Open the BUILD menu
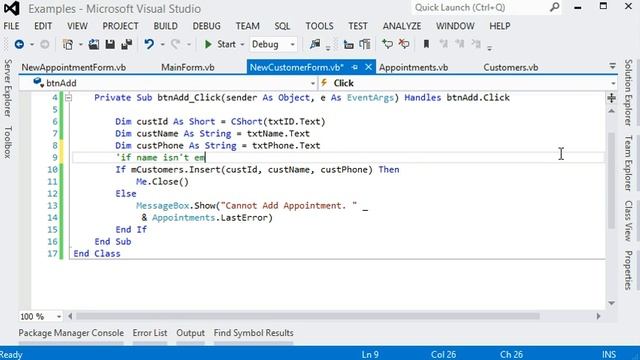This screenshot has height=360, width=640. [x=165, y=26]
